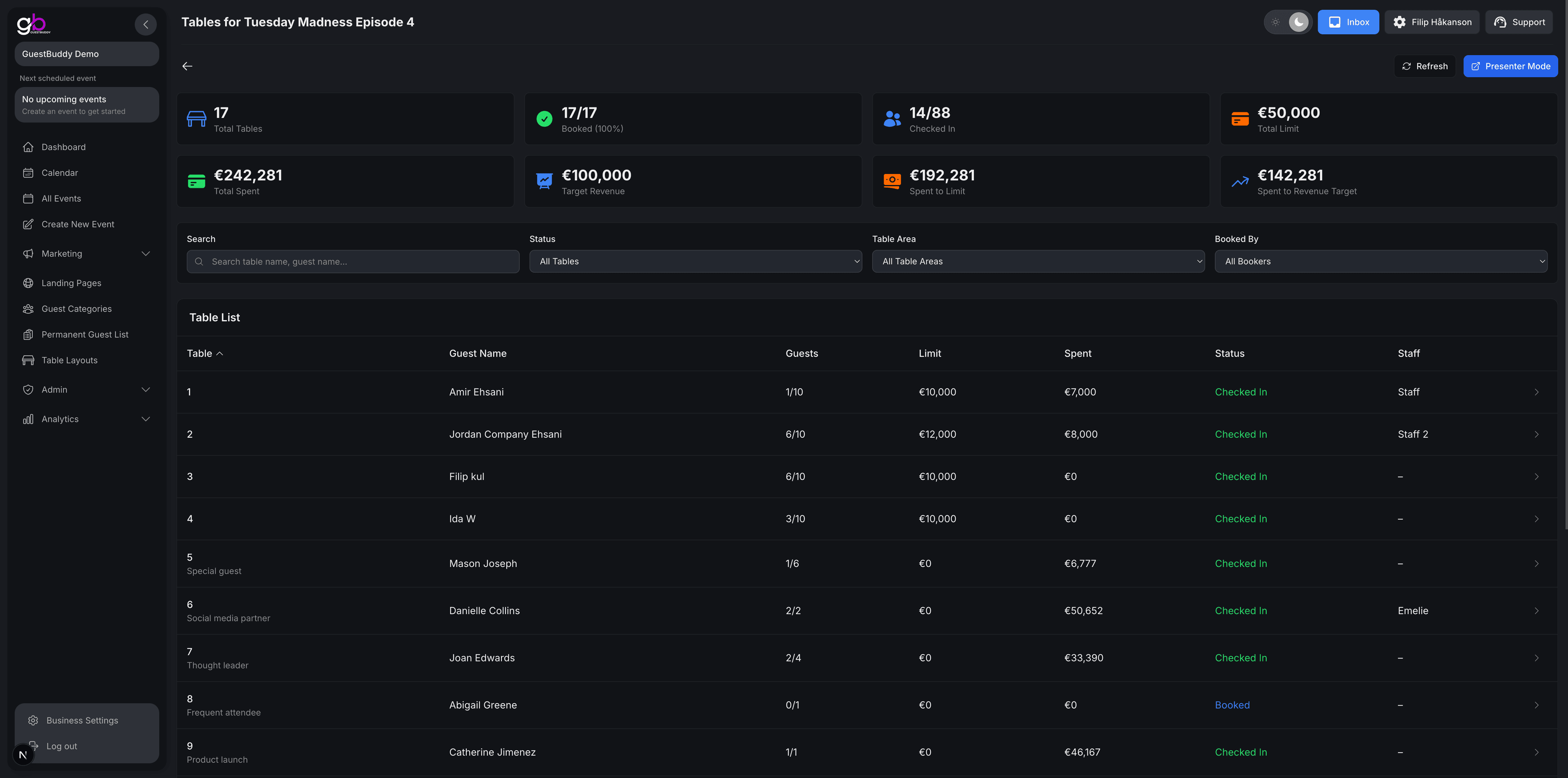Viewport: 1568px width, 778px height.
Task: Sort the table by the Table column header
Action: 205,353
